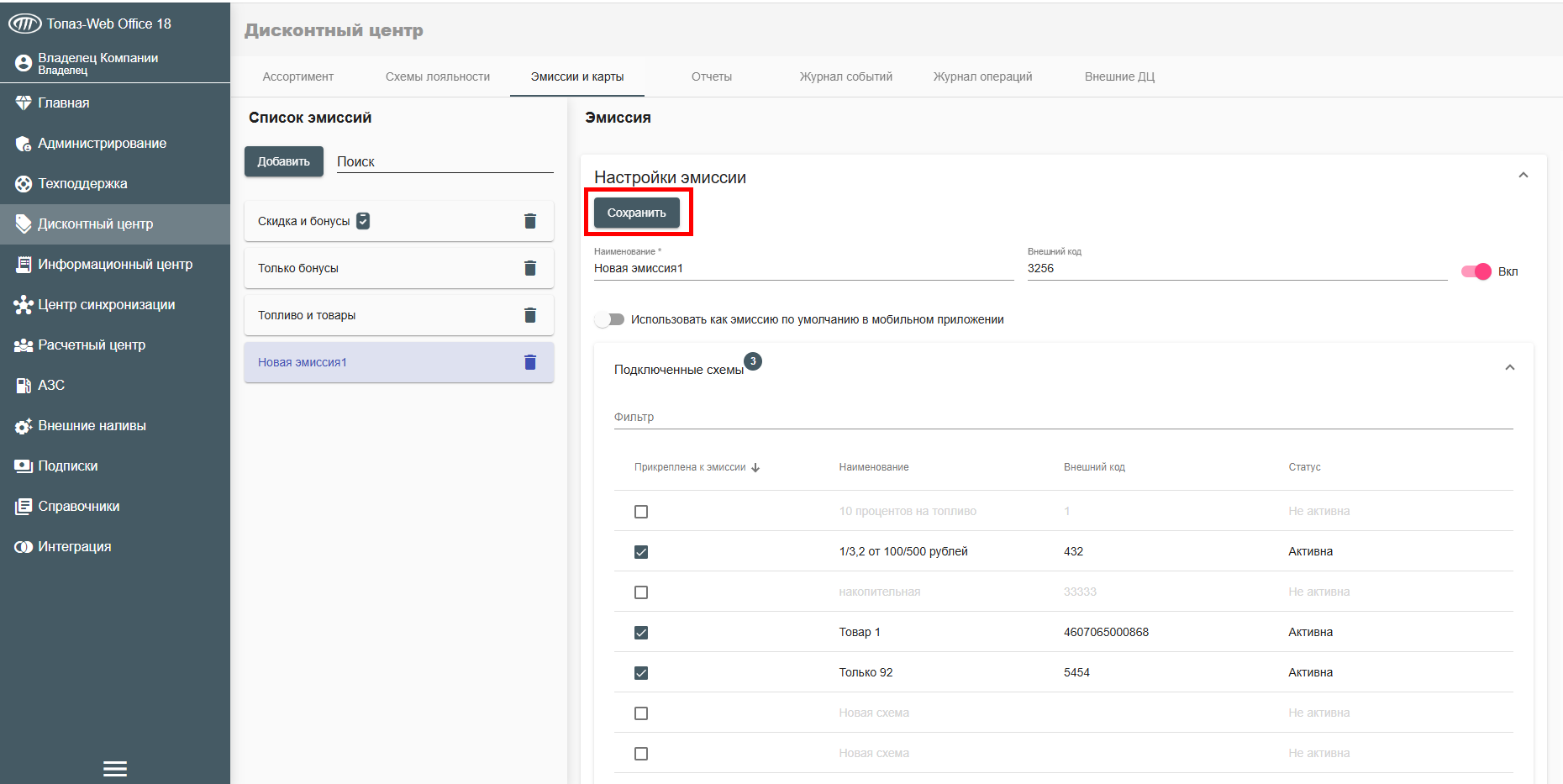Click the sort arrow by Прикреплена к эмиссии
Image resolution: width=1563 pixels, height=784 pixels.
coord(755,468)
